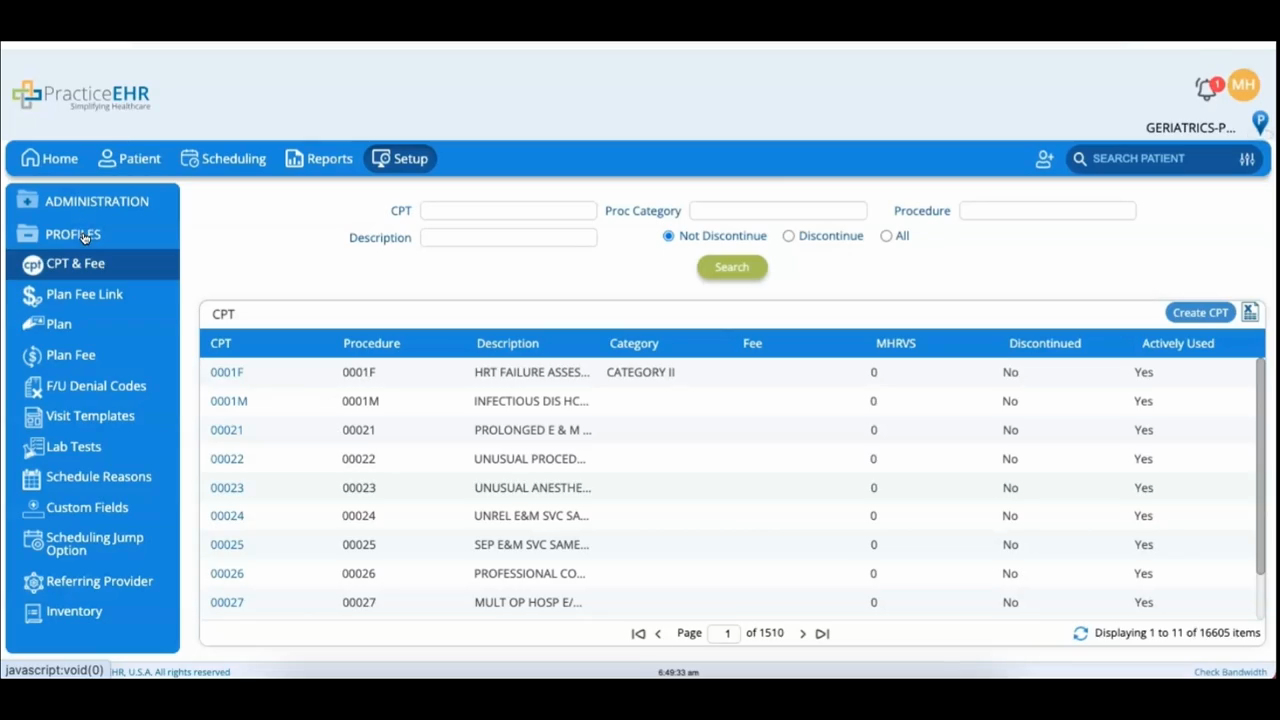Screen dimensions: 1280x720
Task: Open CPT link 0001M
Action: (x=229, y=401)
